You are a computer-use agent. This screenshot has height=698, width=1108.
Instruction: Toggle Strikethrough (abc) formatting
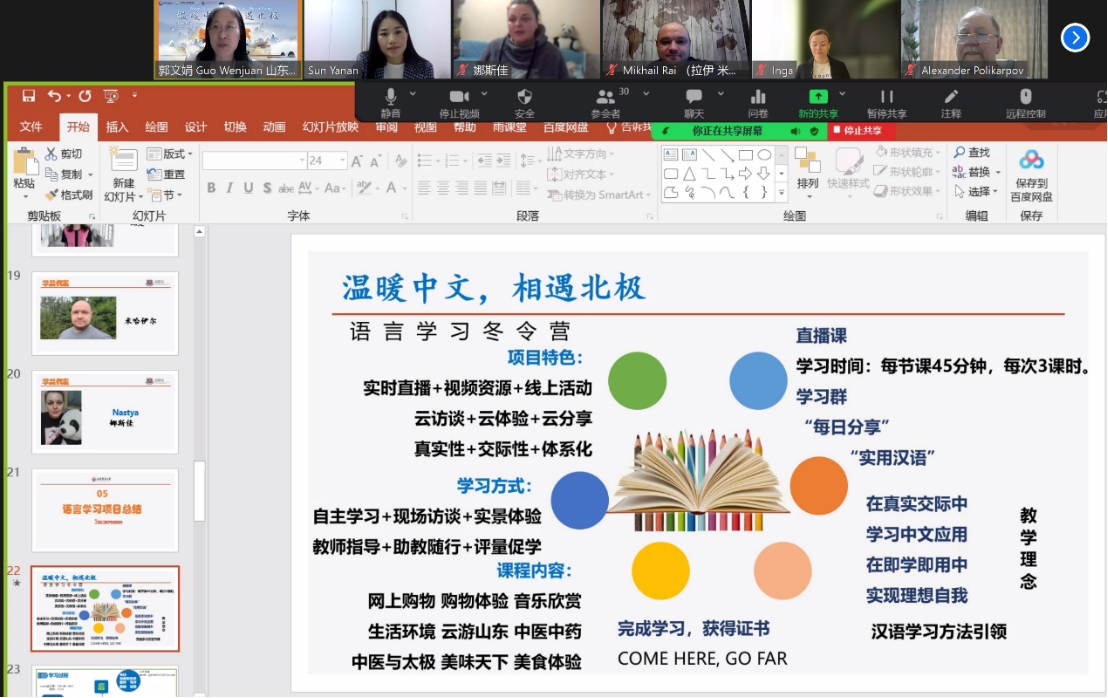pos(285,188)
